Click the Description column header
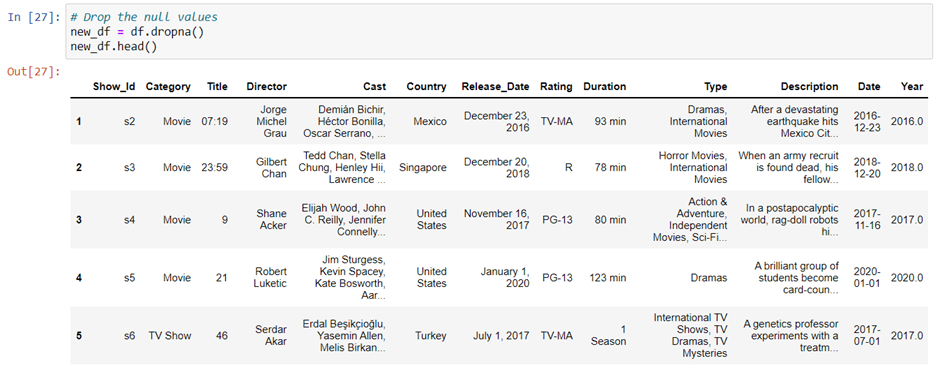940x370 pixels. click(x=809, y=86)
